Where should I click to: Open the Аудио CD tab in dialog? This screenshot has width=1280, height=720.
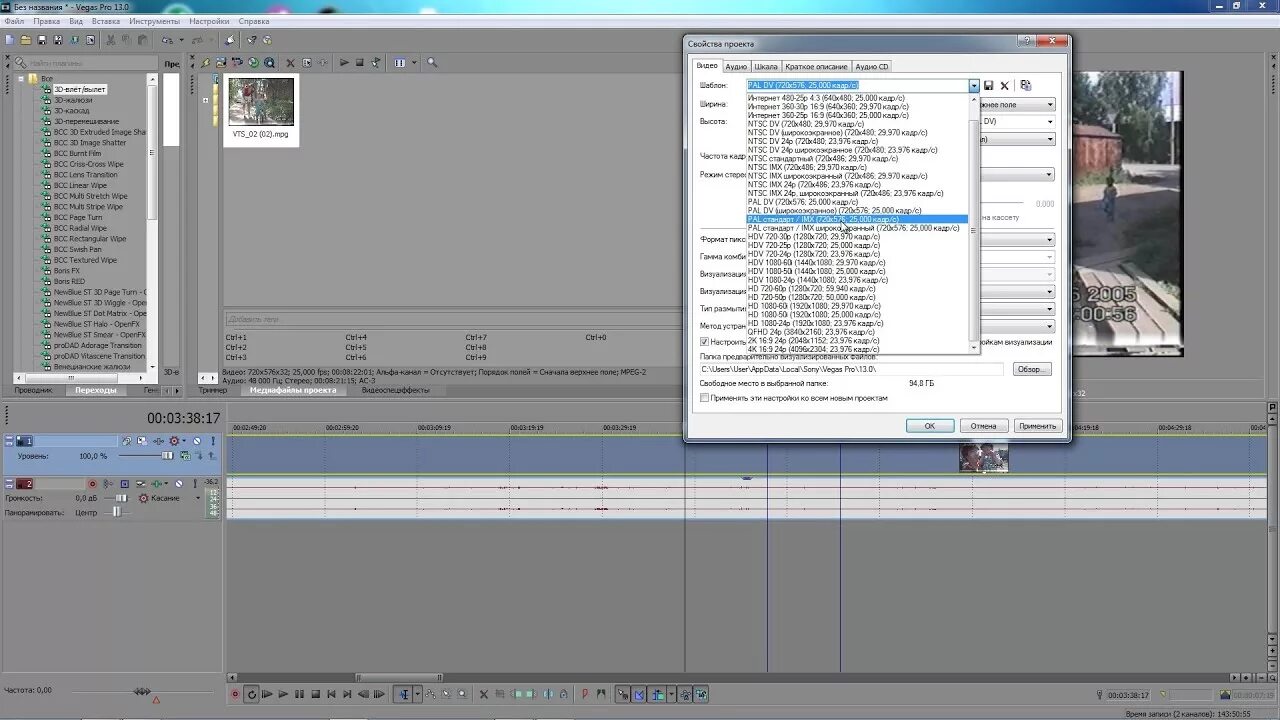[x=872, y=67]
